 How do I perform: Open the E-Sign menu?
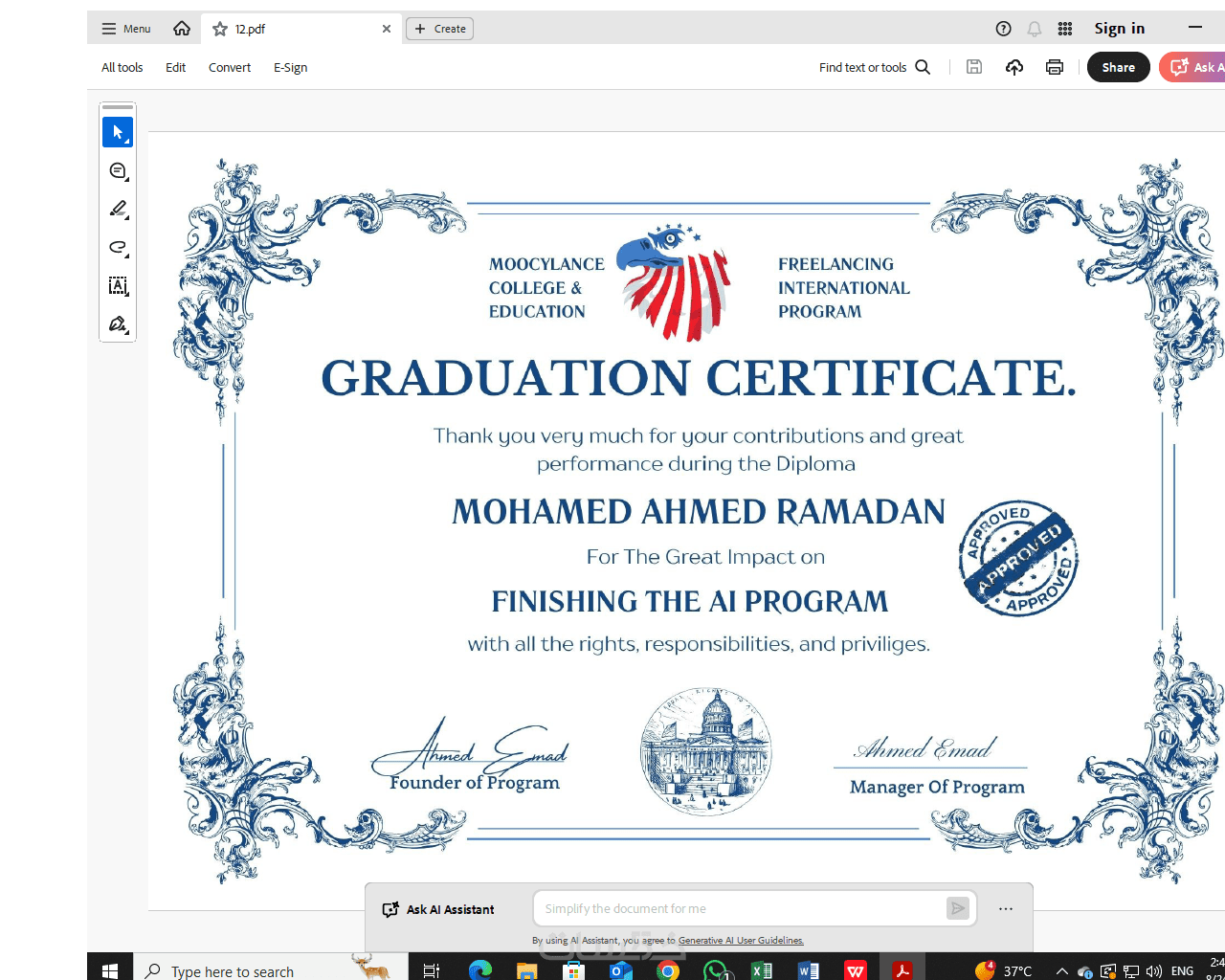tap(291, 67)
